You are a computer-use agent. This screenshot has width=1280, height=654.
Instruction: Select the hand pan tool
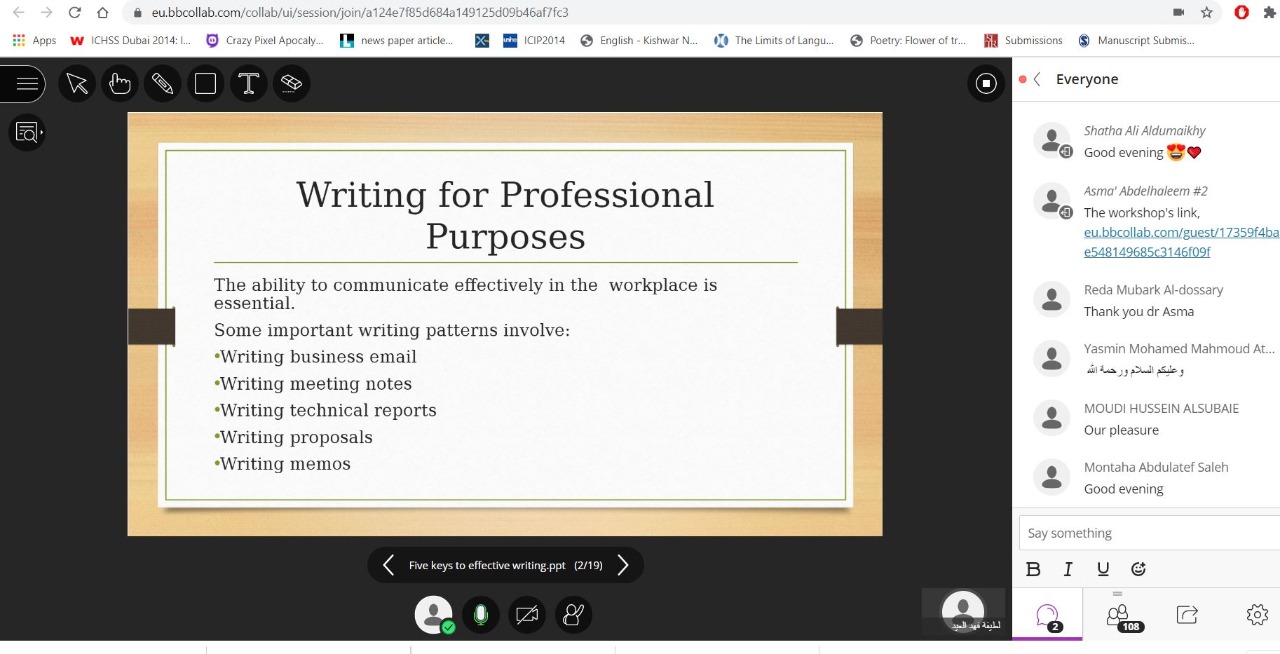(x=120, y=84)
